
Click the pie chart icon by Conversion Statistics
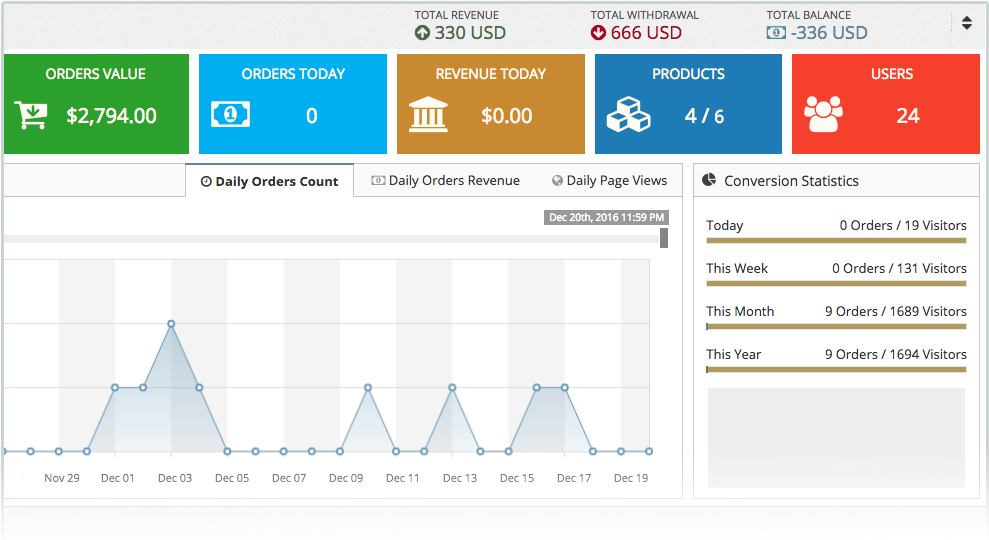tap(709, 180)
